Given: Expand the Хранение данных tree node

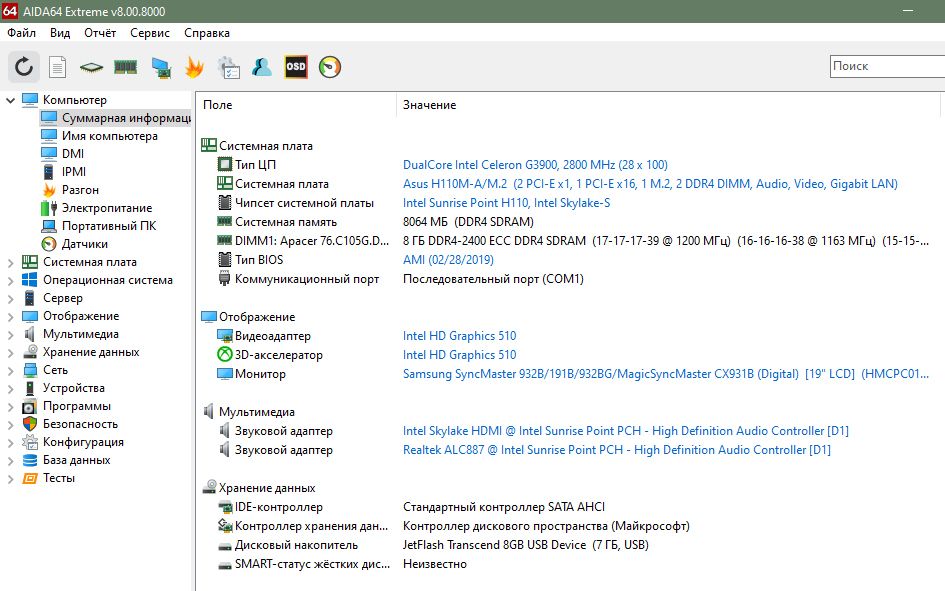Looking at the screenshot, I should click(10, 353).
